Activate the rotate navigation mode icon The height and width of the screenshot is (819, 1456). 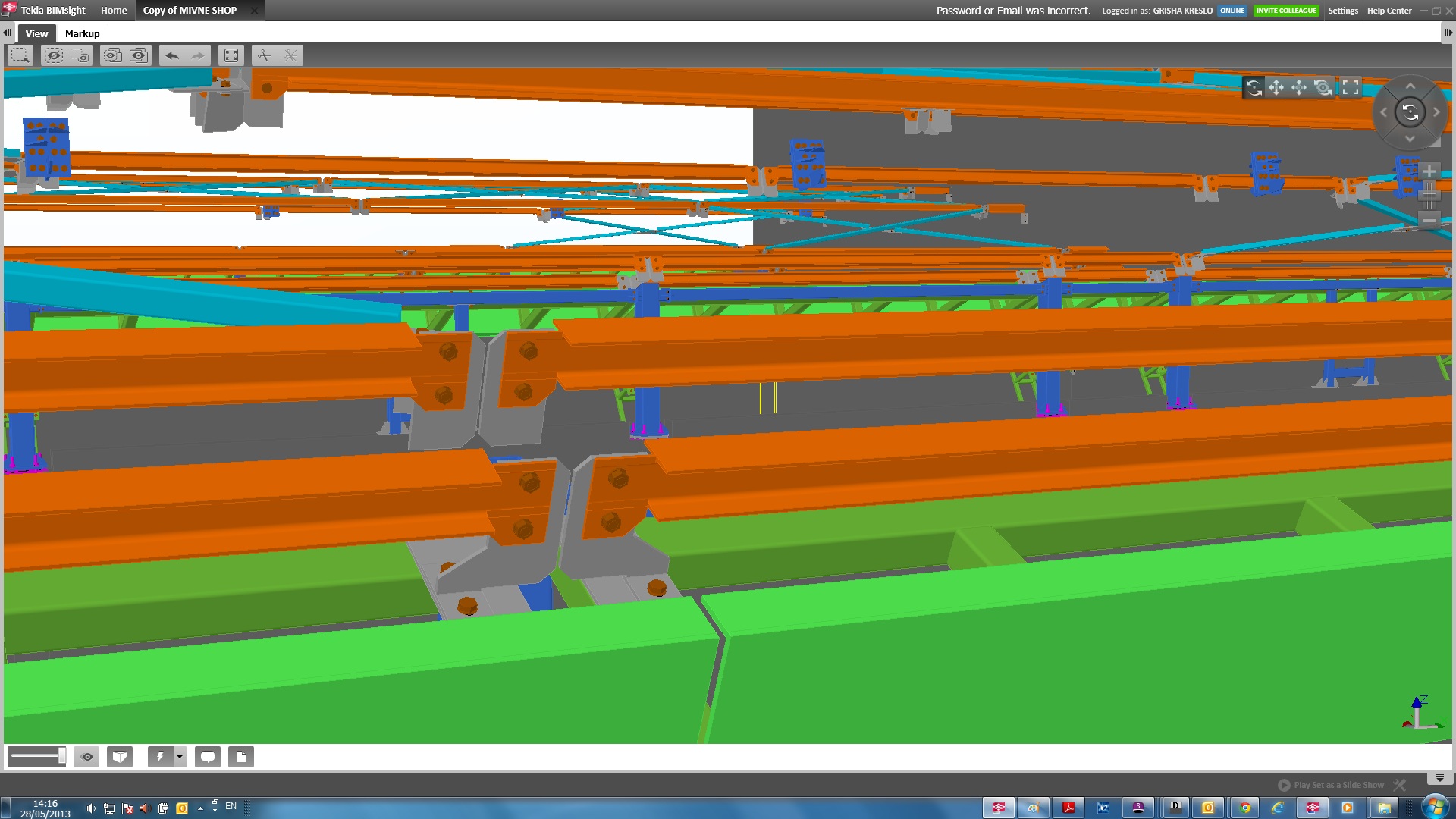(x=1254, y=88)
